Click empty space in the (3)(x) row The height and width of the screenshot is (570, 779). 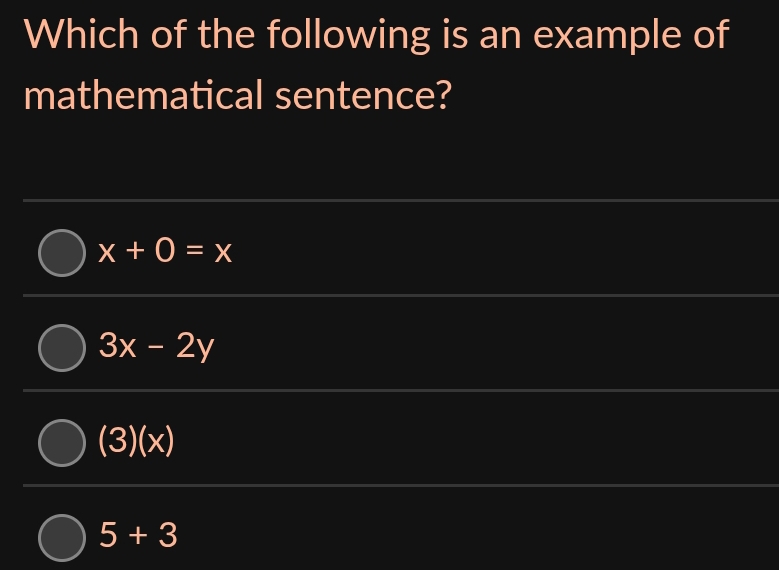[497, 438]
